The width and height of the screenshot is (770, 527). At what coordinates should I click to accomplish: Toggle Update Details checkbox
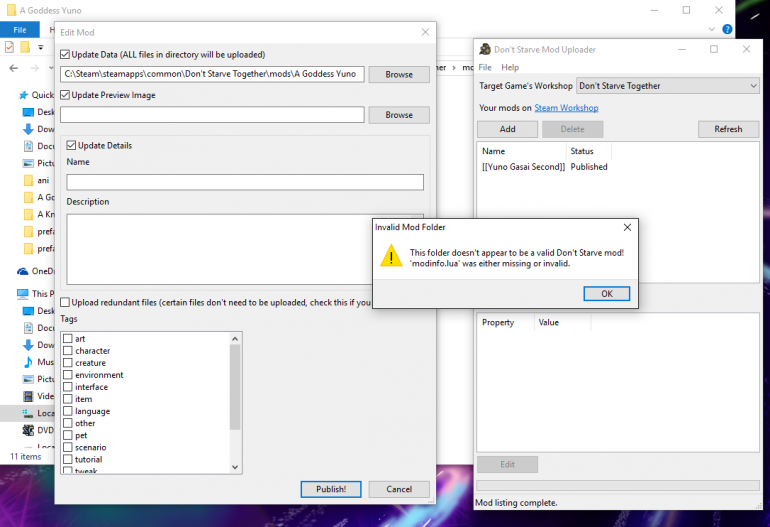[71, 145]
